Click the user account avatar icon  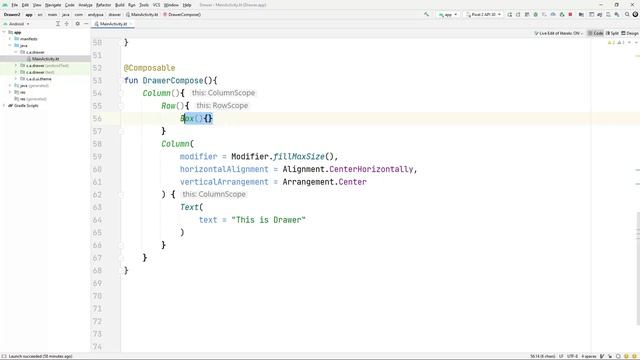pos(635,14)
